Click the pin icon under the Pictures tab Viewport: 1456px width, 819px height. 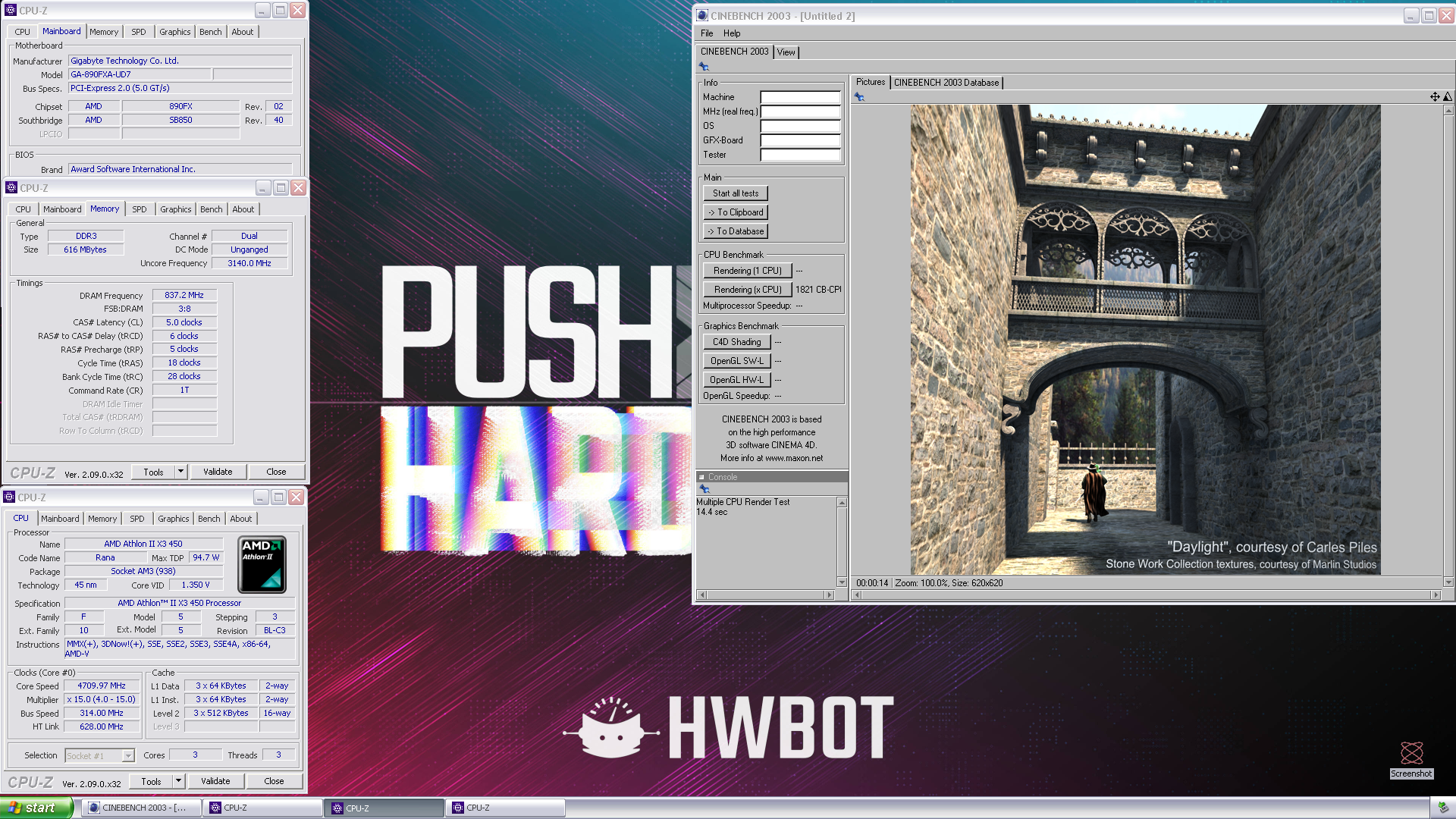click(859, 97)
